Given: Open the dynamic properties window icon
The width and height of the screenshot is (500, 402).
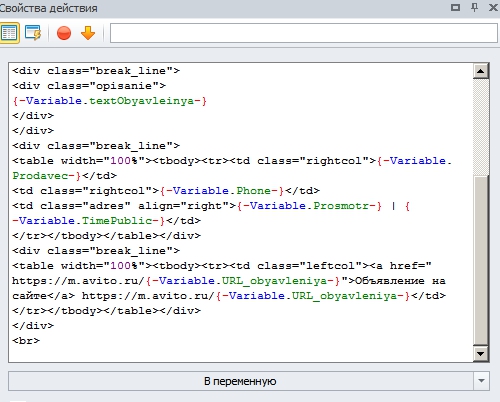Looking at the screenshot, I should [33, 33].
